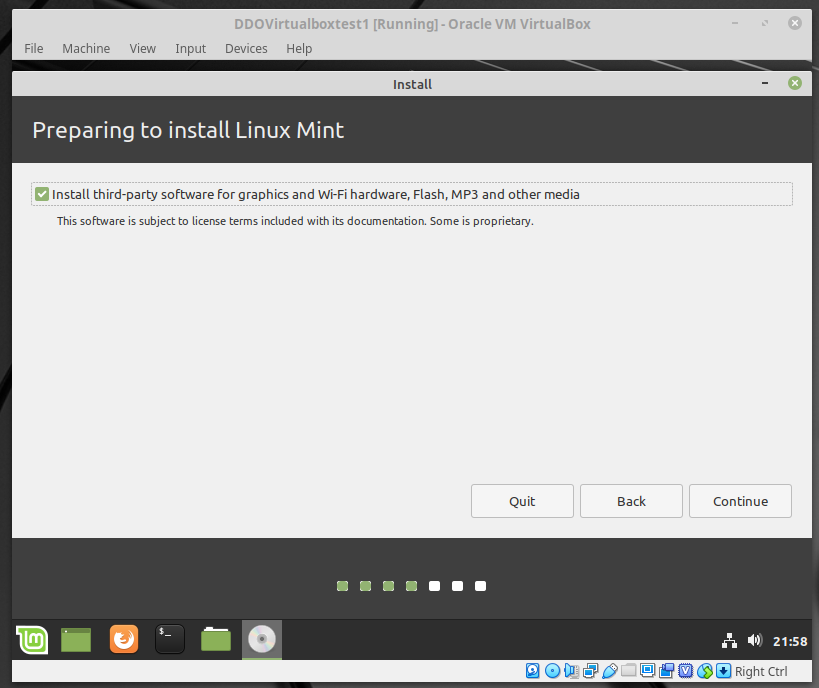The height and width of the screenshot is (688, 819).
Task: Click the Quit button
Action: [522, 501]
